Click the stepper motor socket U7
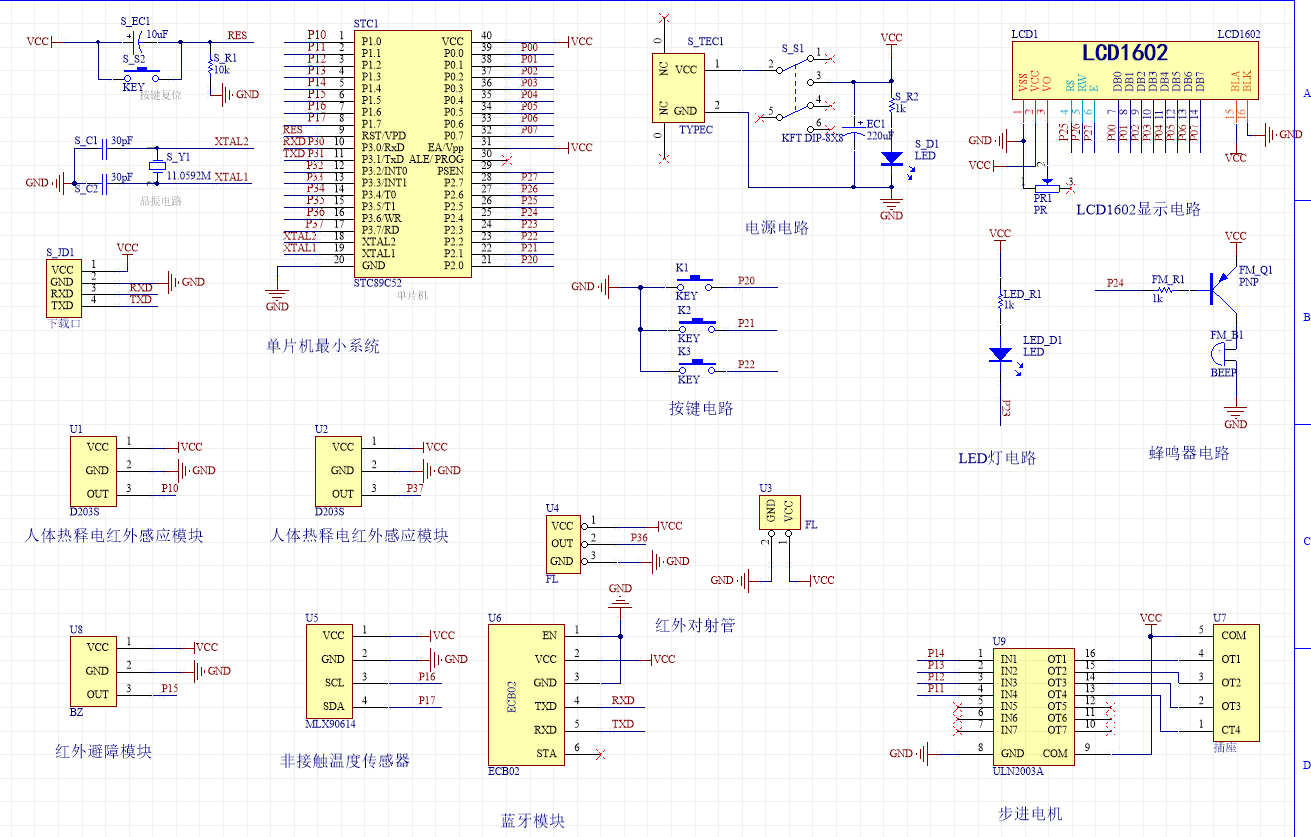The height and width of the screenshot is (837, 1311). (x=1235, y=683)
